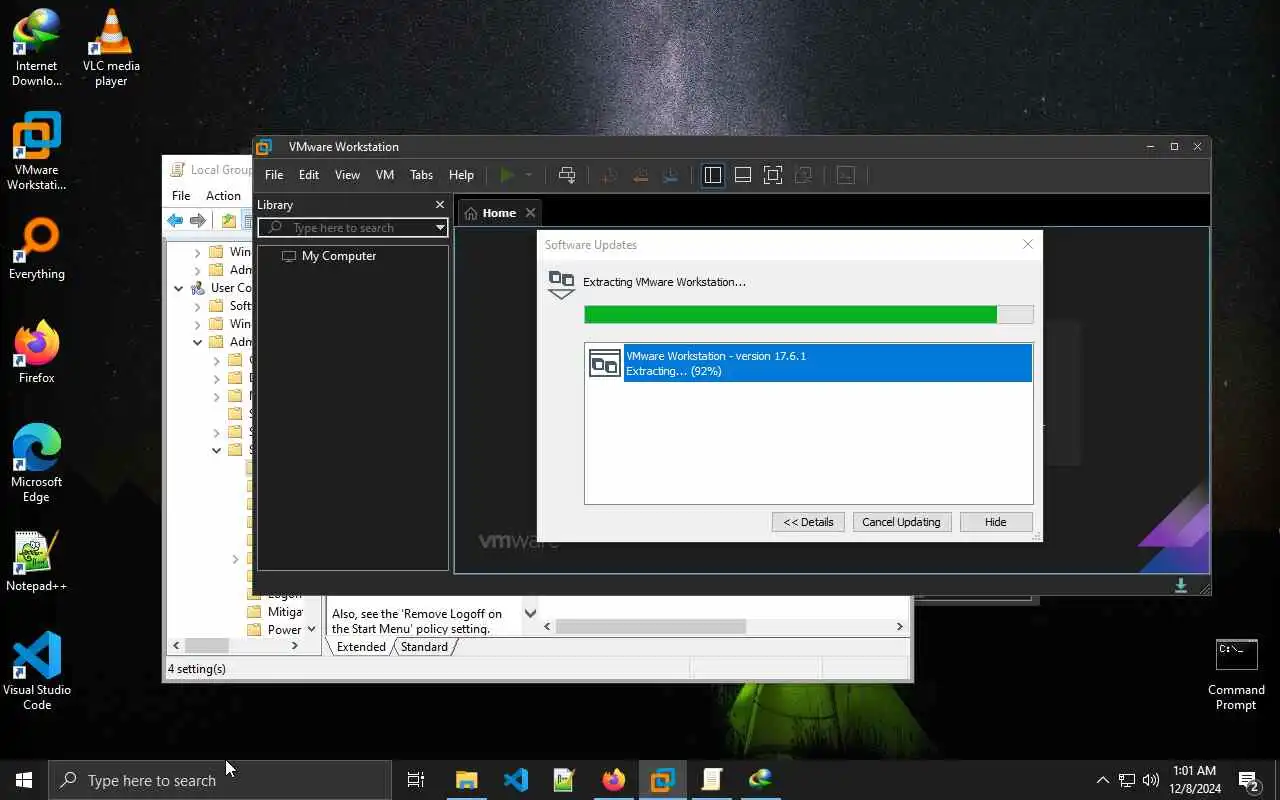Screen dimensions: 1280x800
Task: Click the Windows Start button
Action: pos(24,780)
